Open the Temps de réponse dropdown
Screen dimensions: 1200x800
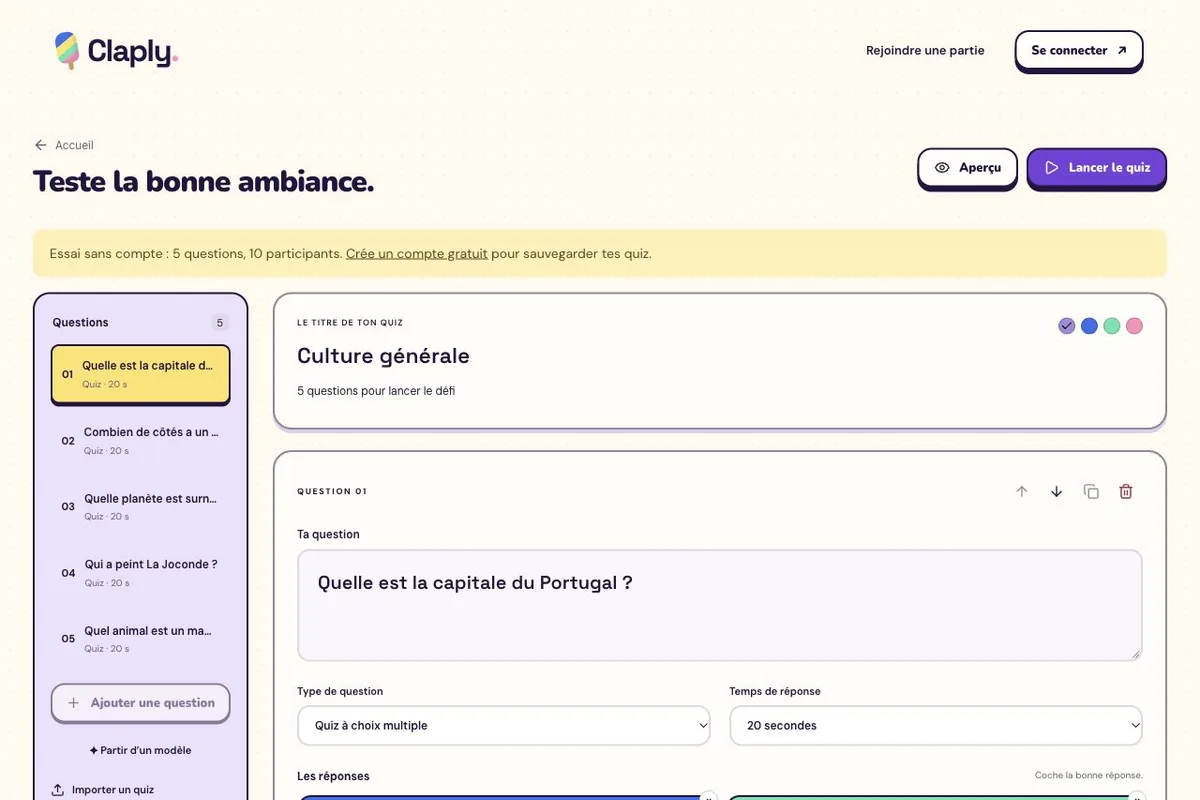(936, 726)
